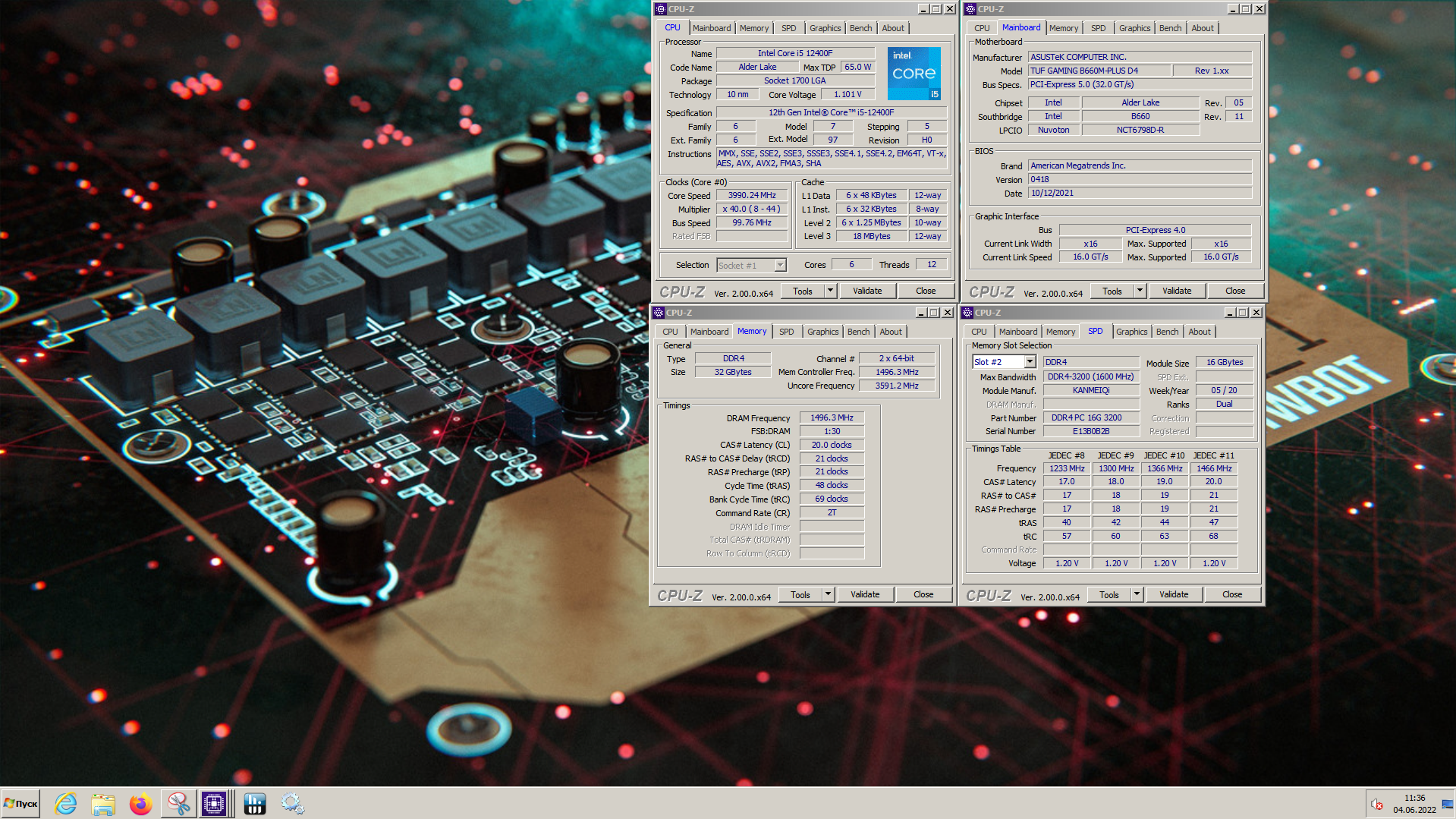Open Graphics tab in SPD window
This screenshot has width=1456, height=819.
(1131, 332)
